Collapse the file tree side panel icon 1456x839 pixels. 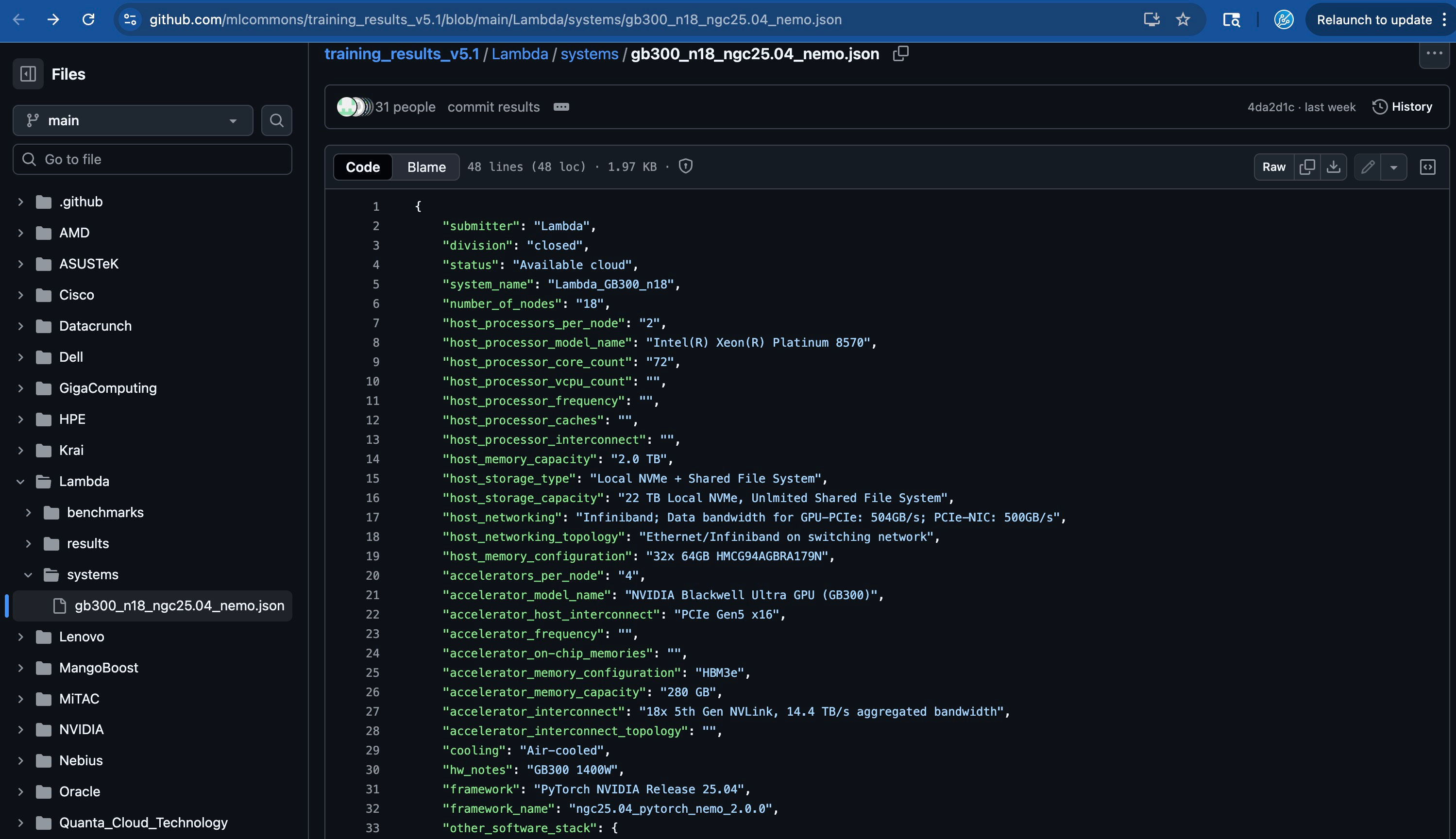28,74
